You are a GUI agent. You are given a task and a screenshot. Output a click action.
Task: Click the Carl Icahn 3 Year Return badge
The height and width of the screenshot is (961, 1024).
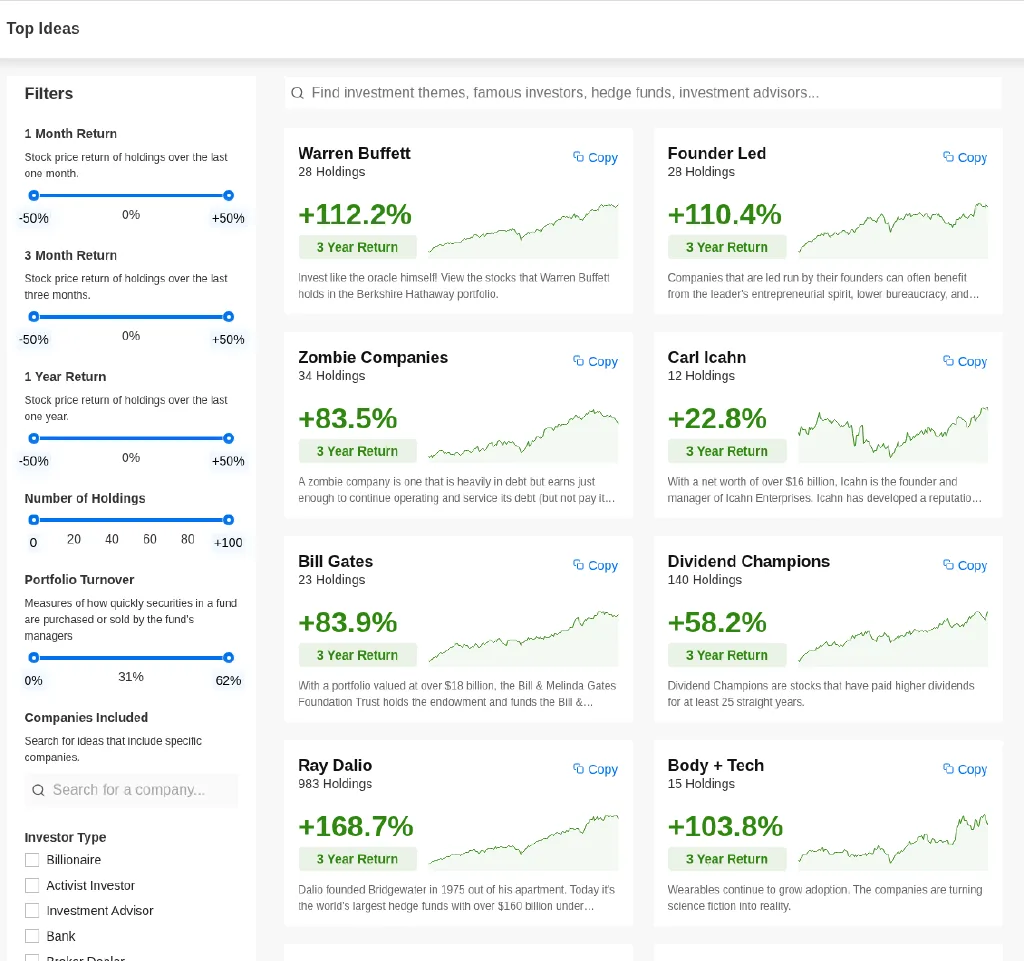click(x=727, y=451)
